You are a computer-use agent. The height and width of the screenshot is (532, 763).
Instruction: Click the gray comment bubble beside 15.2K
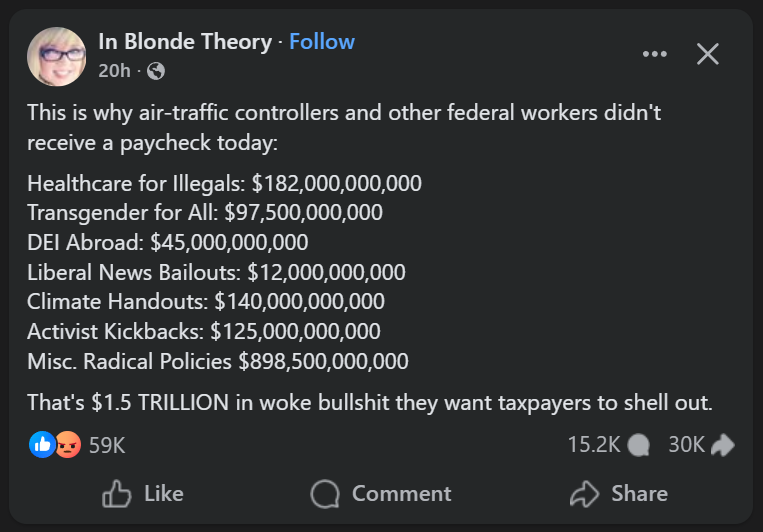point(641,445)
